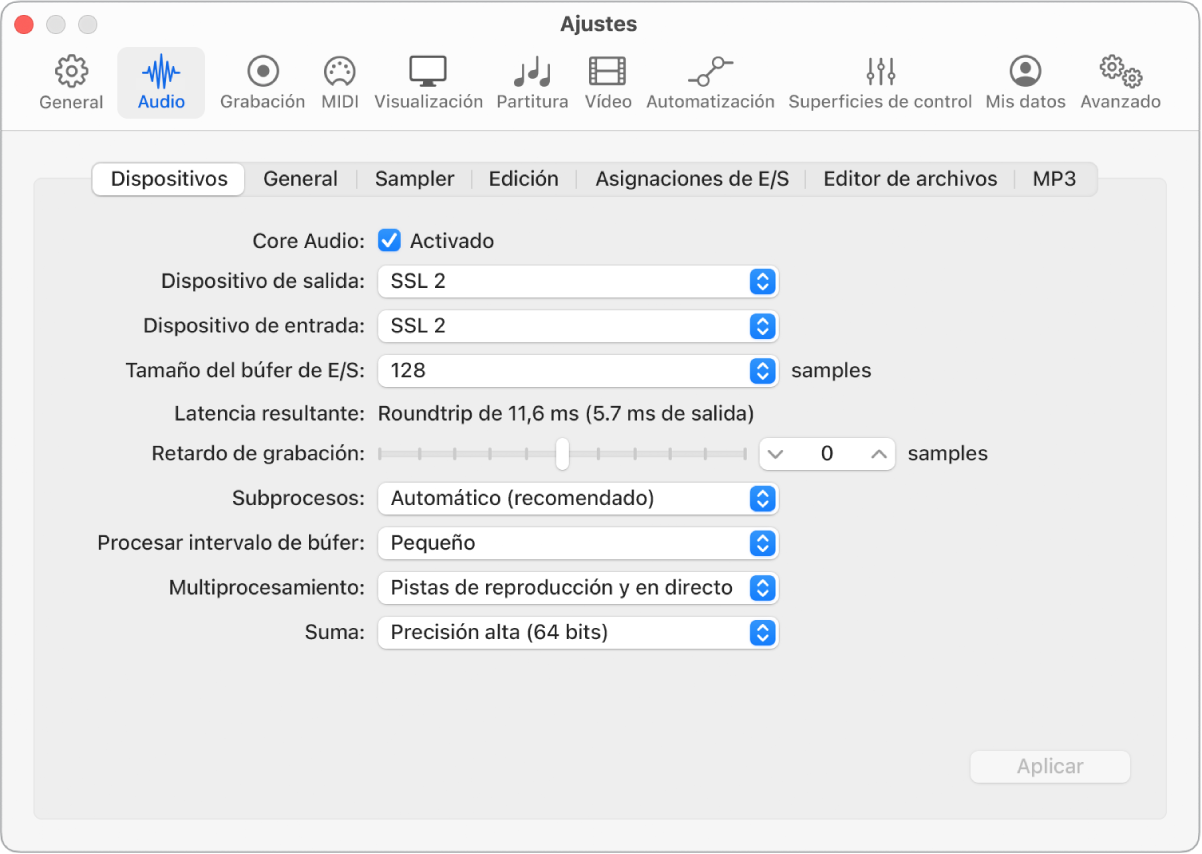Viewport: 1202px width, 854px height.
Task: Open the Editor de archivos tab
Action: [909, 179]
